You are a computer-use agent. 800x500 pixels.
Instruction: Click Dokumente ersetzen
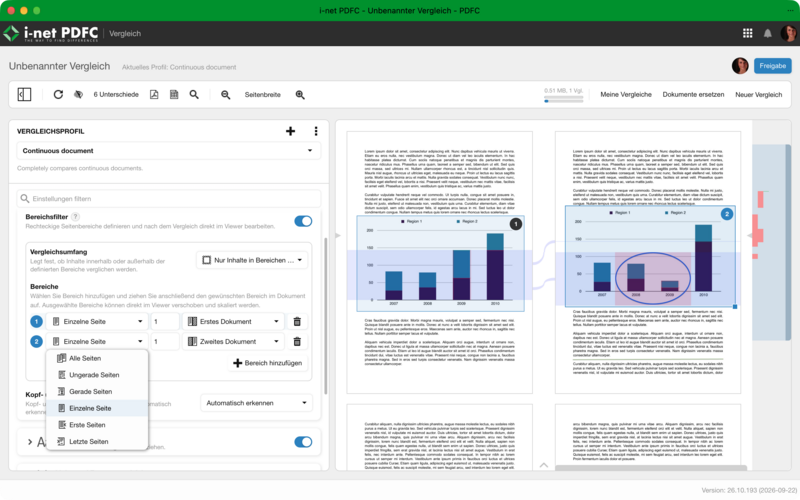[x=693, y=94]
